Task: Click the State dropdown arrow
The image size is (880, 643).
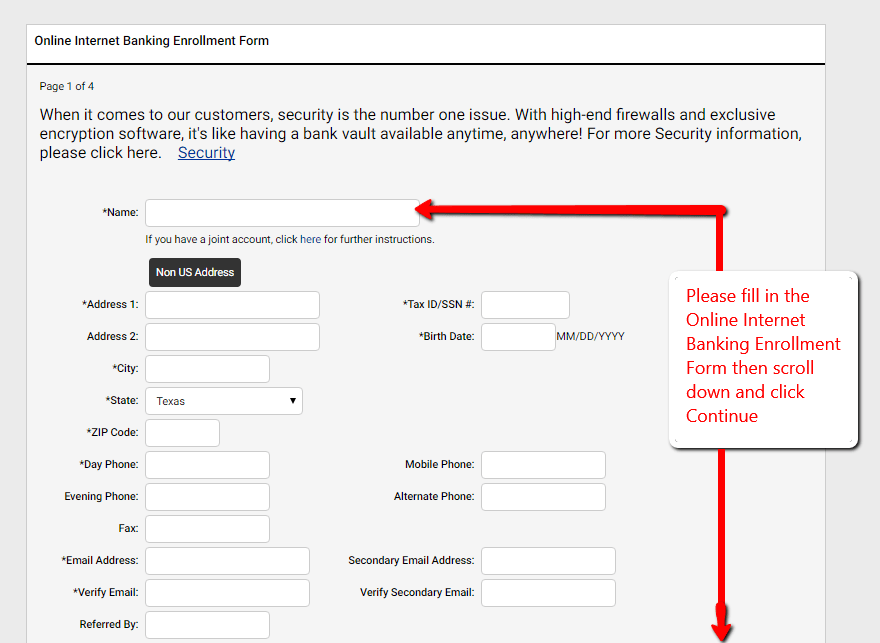Action: 291,400
